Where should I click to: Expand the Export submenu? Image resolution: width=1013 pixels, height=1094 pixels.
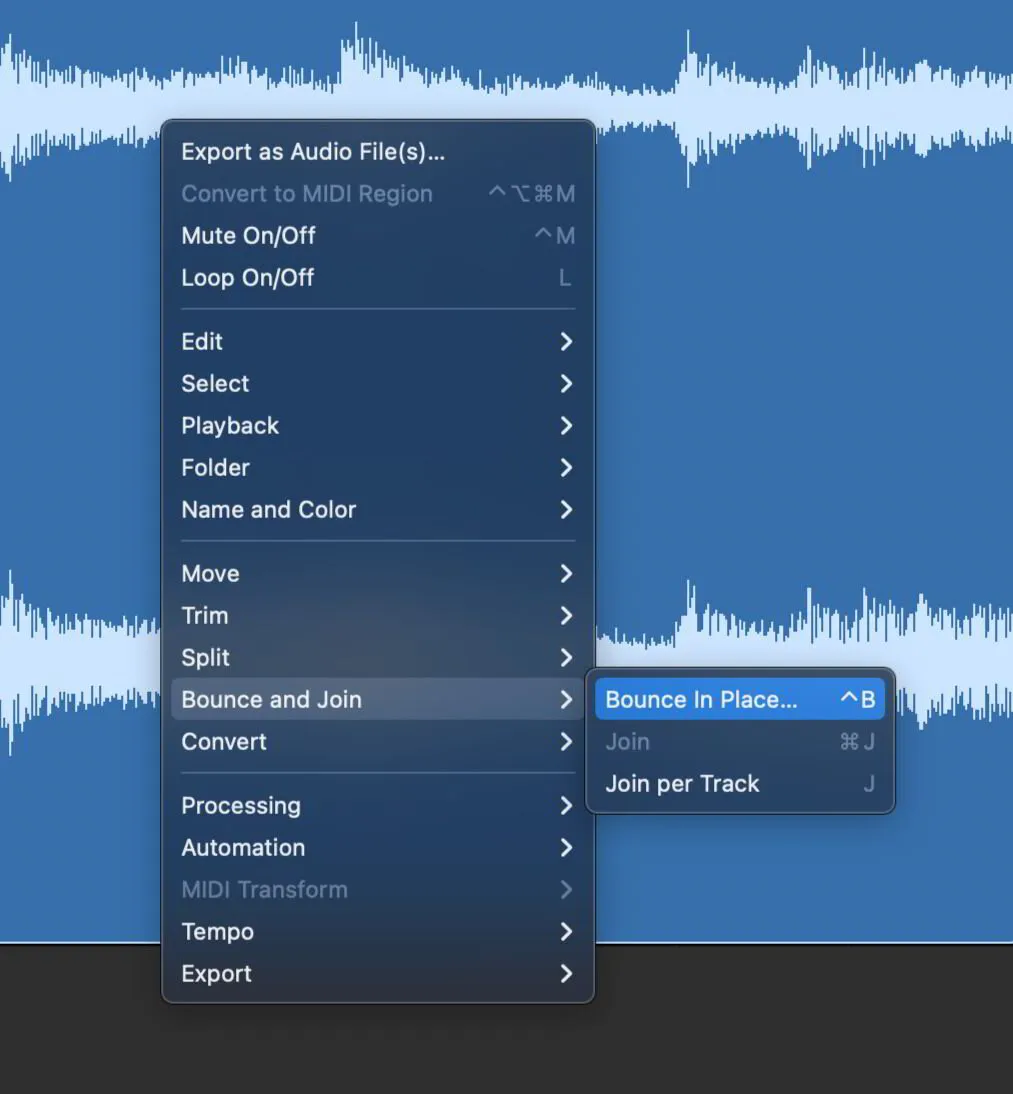click(216, 973)
